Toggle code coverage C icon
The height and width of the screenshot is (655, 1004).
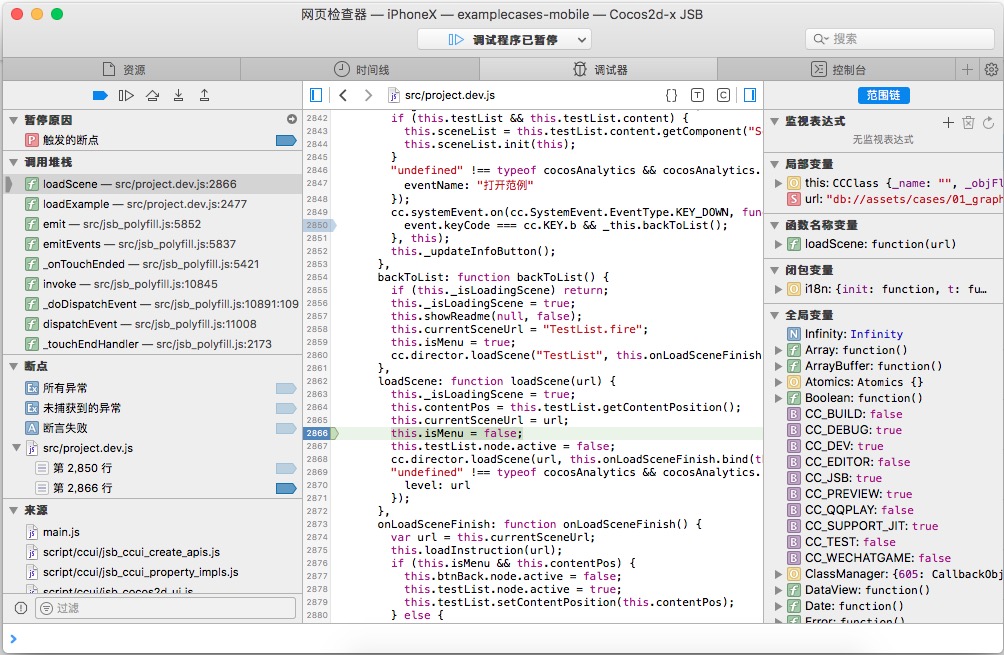(x=724, y=95)
